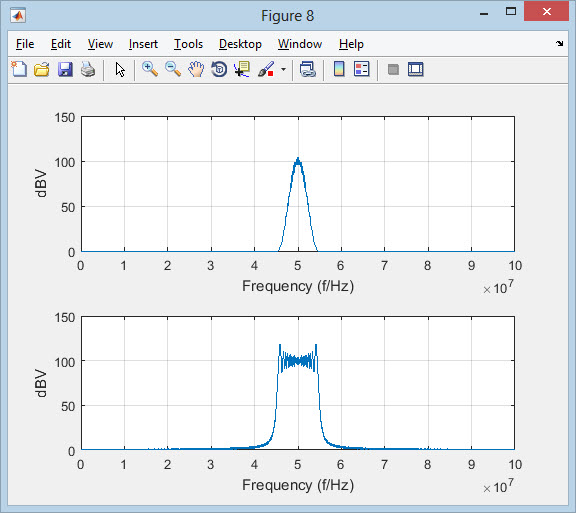This screenshot has height=513, width=576.
Task: Create a new figure with toolbar icon
Action: coord(19,69)
